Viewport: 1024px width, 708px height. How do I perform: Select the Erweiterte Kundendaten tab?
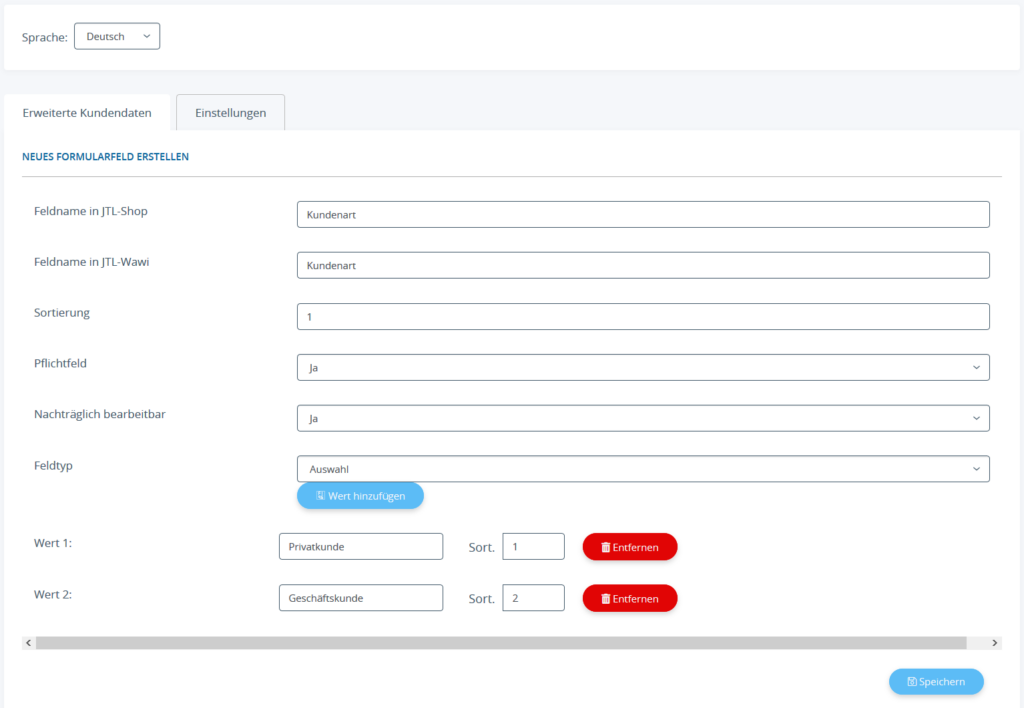click(x=87, y=113)
